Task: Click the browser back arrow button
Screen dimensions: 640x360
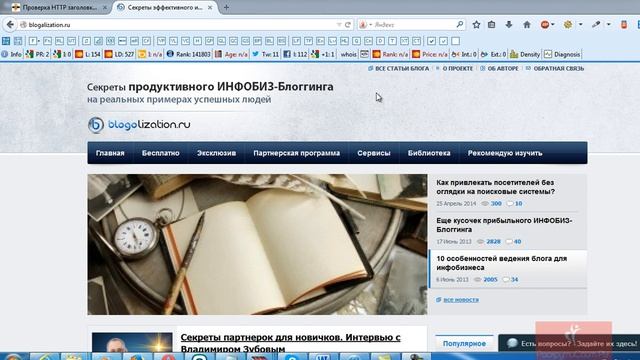Action: pyautogui.click(x=10, y=24)
